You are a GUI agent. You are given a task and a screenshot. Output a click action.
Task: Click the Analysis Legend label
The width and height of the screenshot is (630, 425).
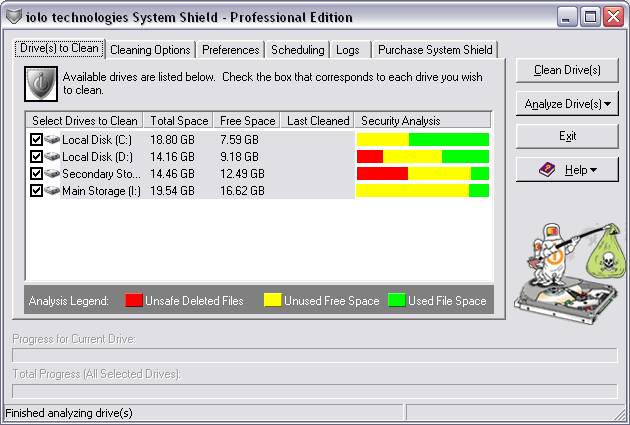69,301
